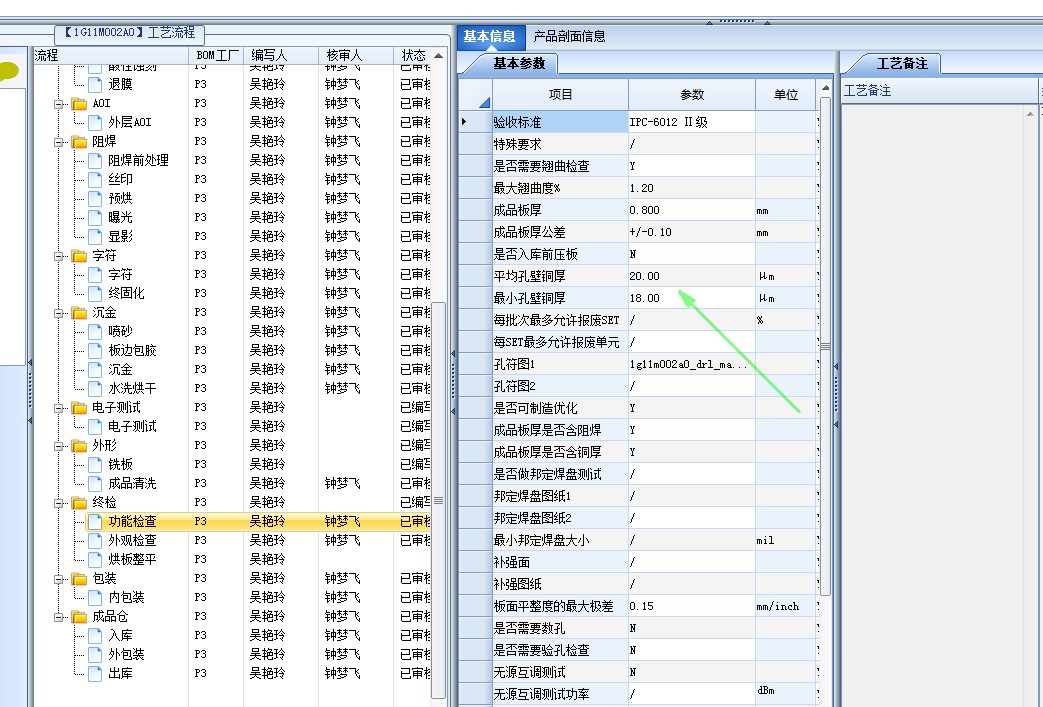The height and width of the screenshot is (707, 1043).
Task: Select the 水洗烘干 process row
Action: 233,388
